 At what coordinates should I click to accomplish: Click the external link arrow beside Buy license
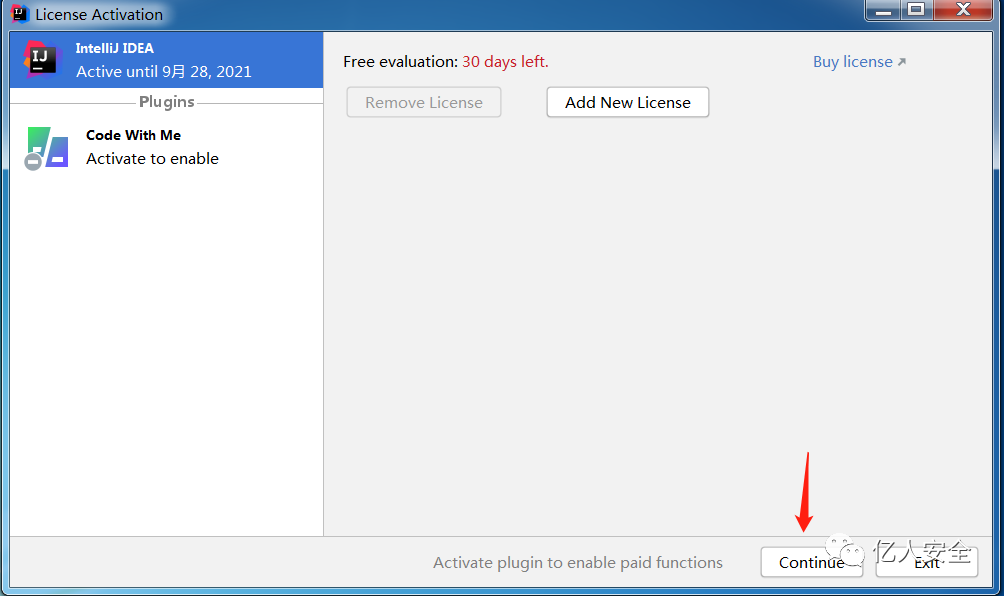[902, 61]
